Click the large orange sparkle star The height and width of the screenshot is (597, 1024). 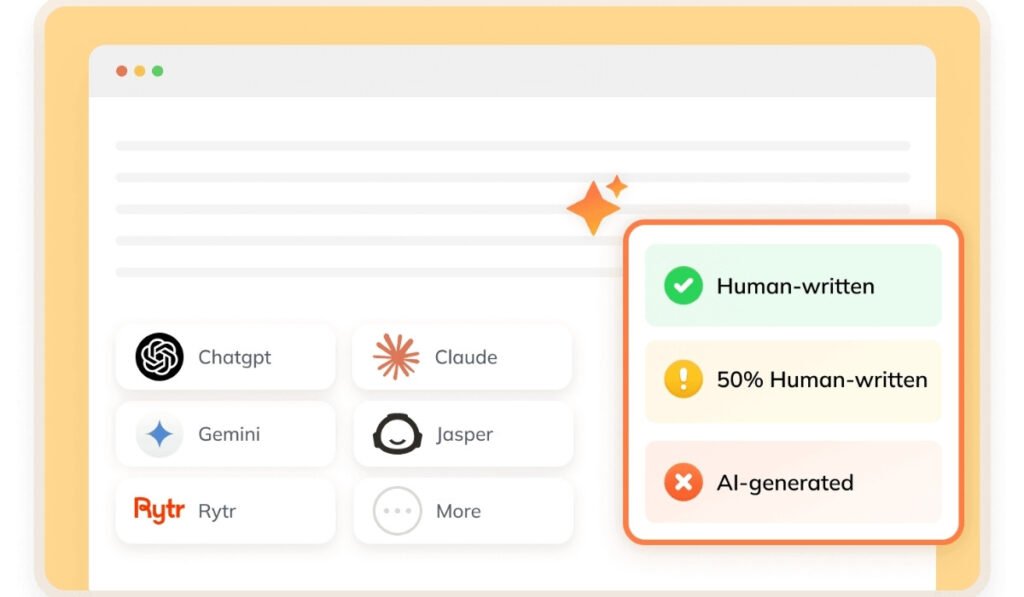click(x=593, y=208)
